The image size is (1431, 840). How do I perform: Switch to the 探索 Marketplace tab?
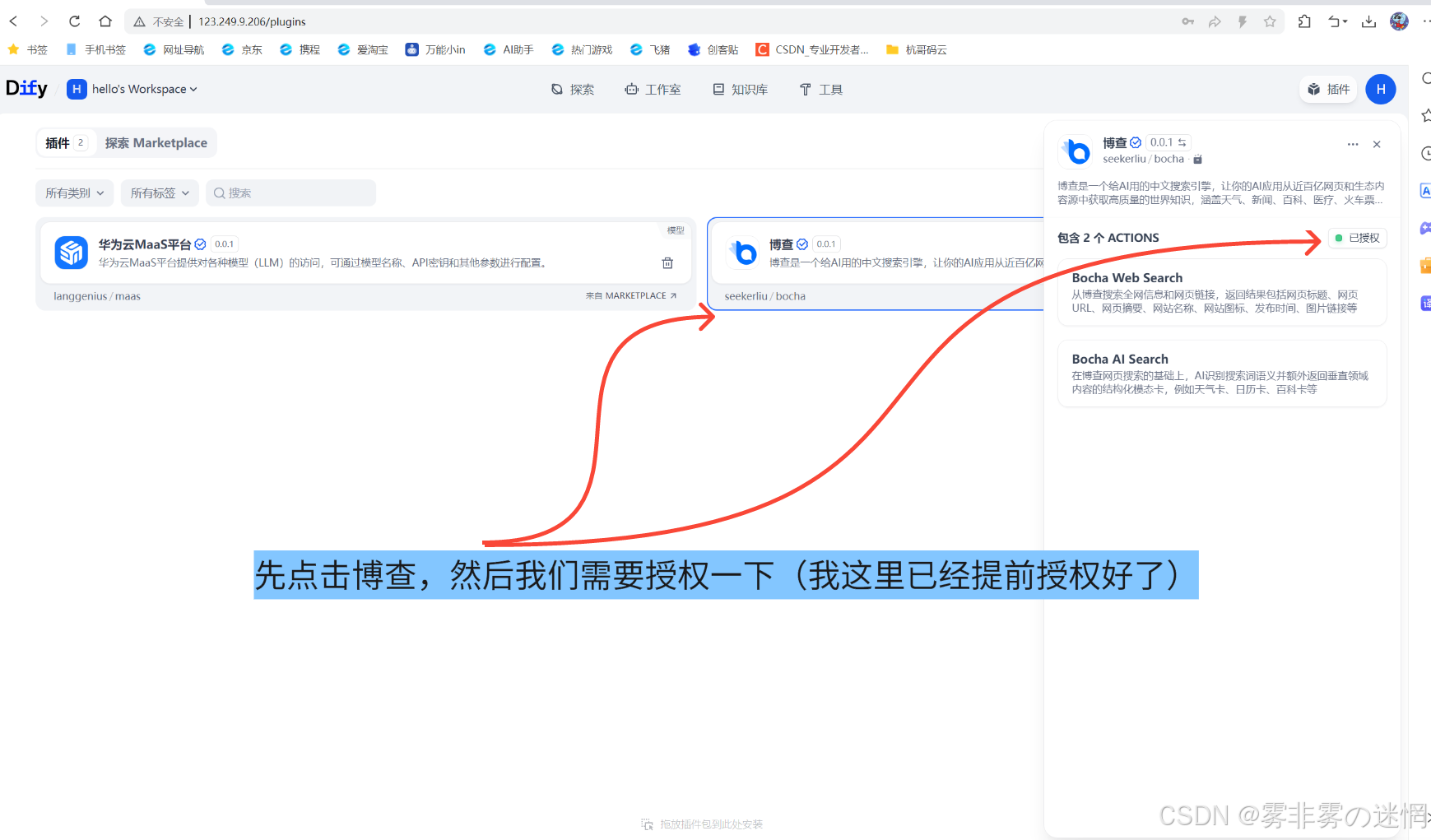[156, 143]
